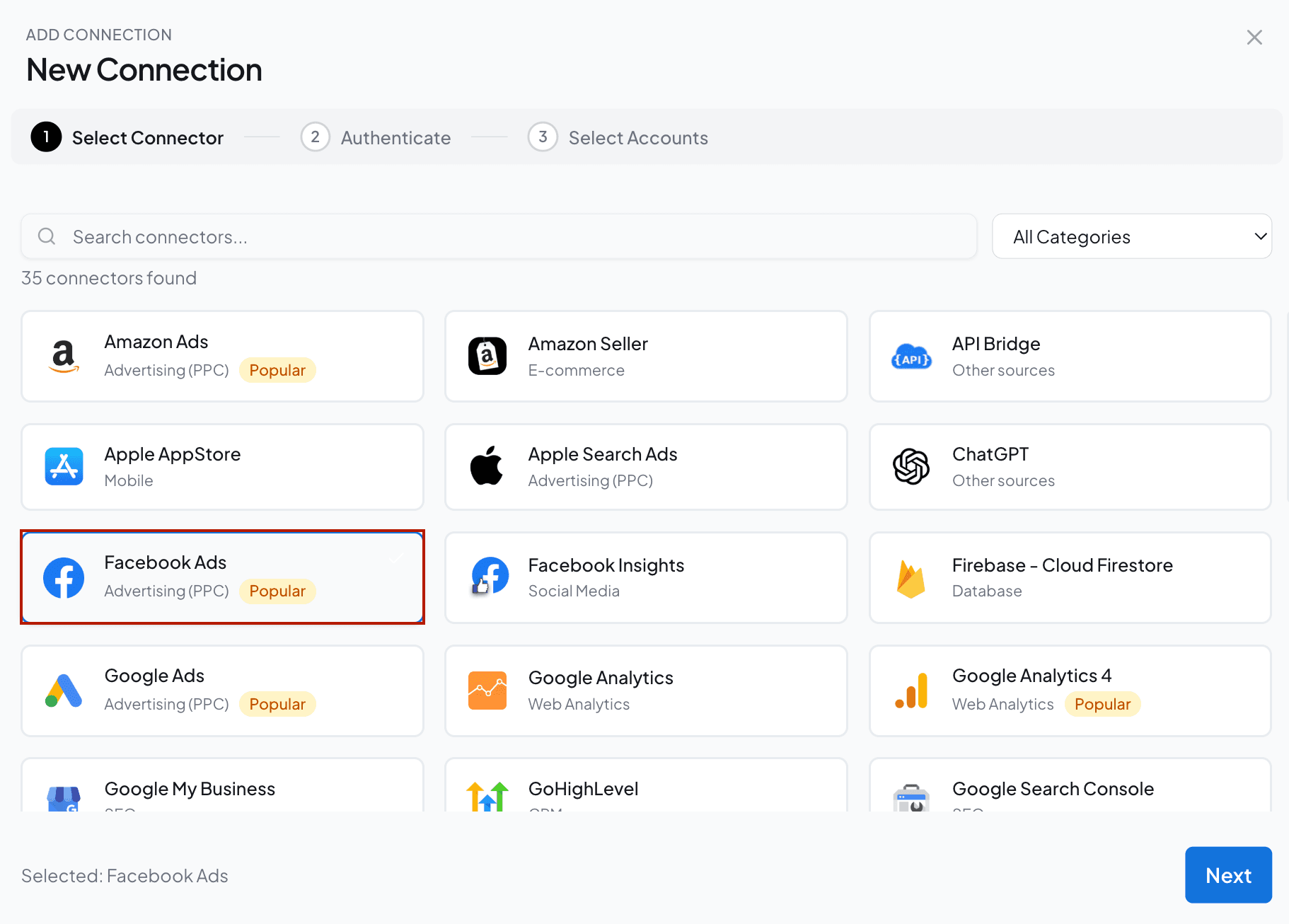
Task: Click the Mobile label under Apple AppStore
Action: click(129, 480)
